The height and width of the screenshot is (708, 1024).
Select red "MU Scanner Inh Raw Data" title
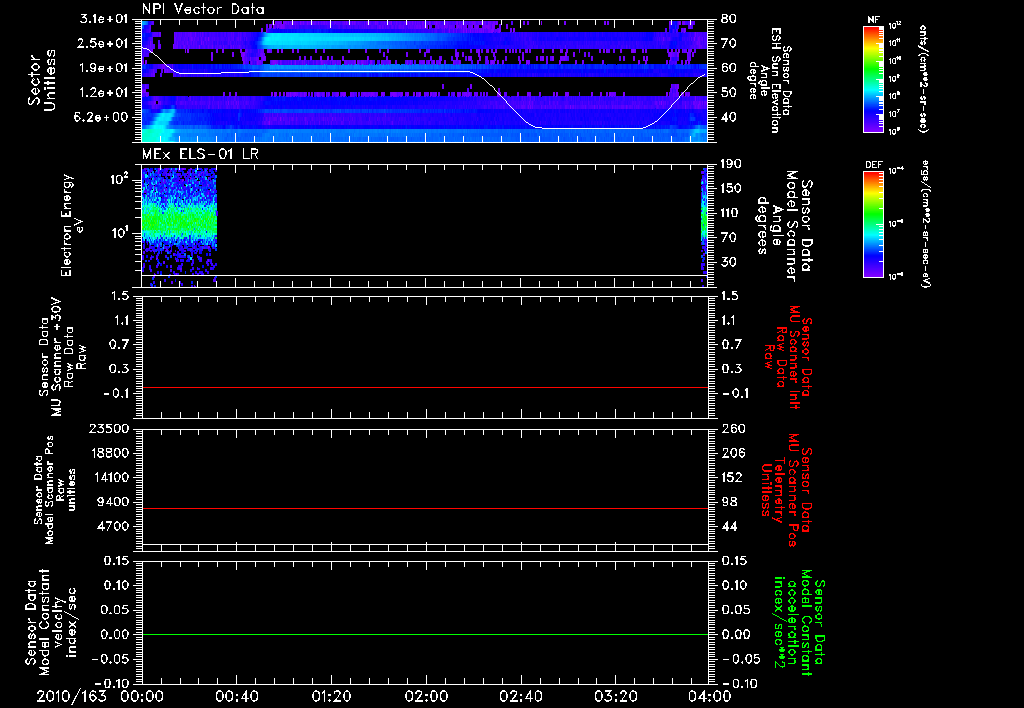pyautogui.click(x=787, y=357)
